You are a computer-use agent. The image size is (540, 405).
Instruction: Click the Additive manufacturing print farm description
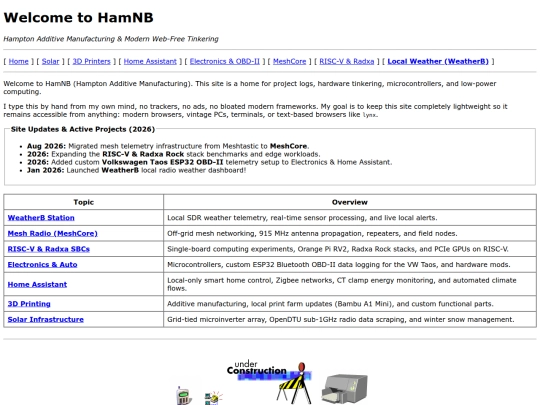(x=330, y=304)
